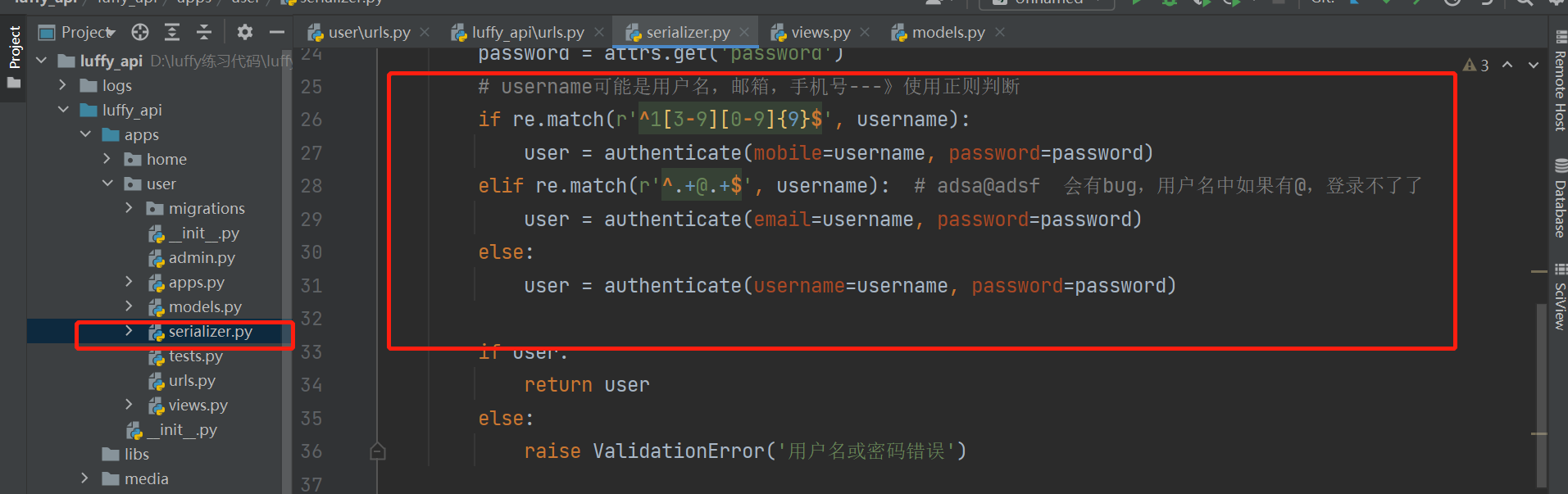The image size is (1568, 494).
Task: Expand the migrations folder
Action: click(x=130, y=208)
